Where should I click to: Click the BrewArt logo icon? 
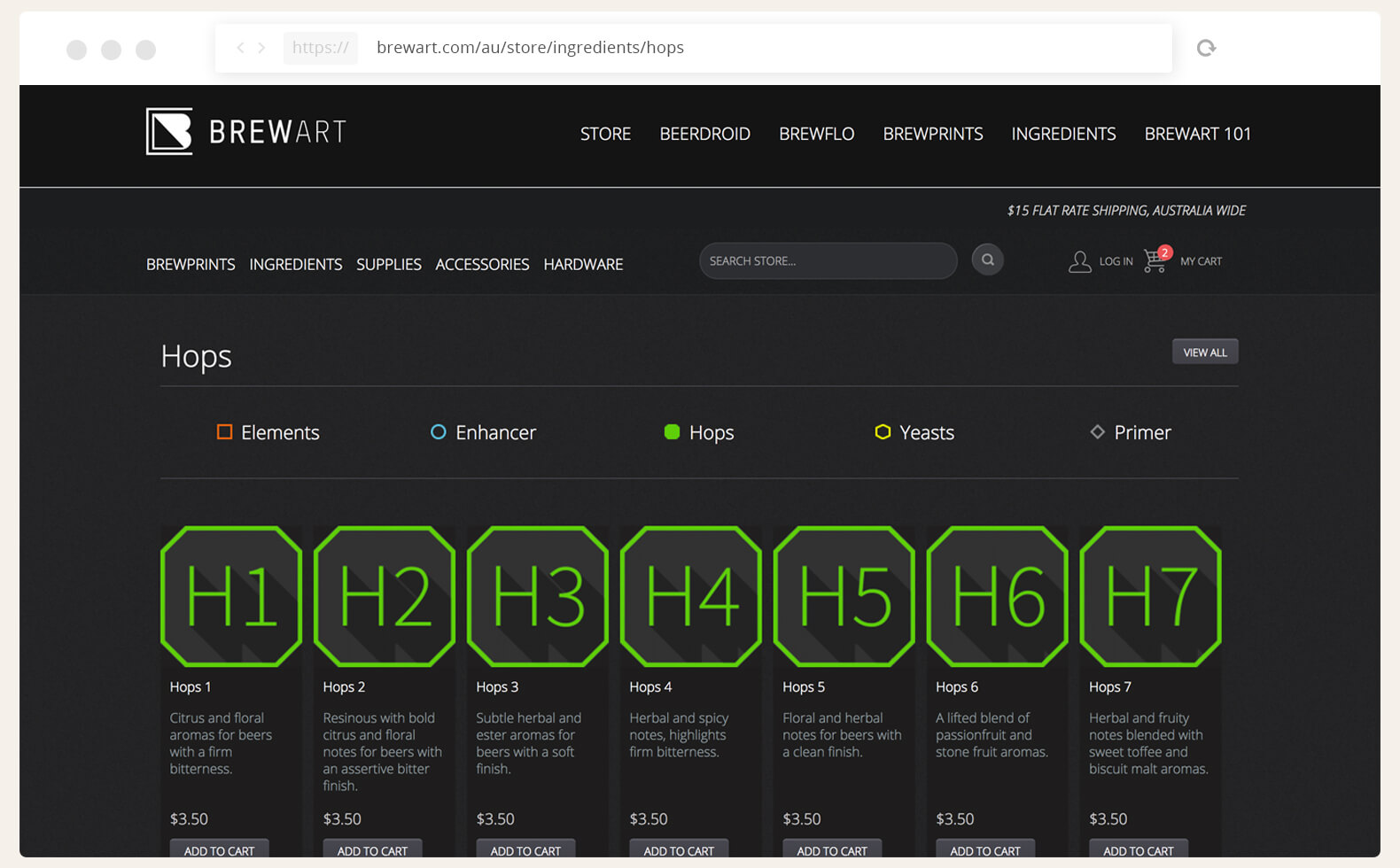[x=169, y=132]
